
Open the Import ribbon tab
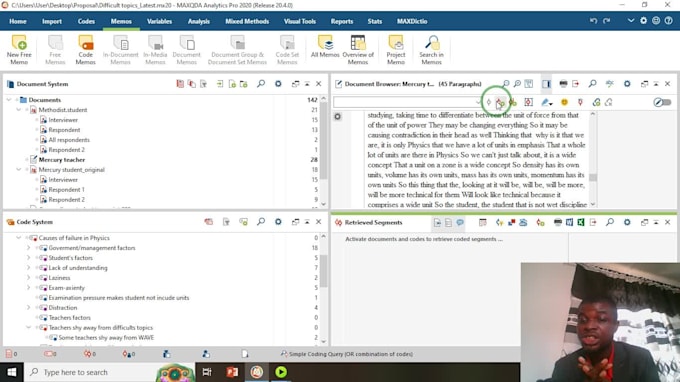[x=52, y=21]
